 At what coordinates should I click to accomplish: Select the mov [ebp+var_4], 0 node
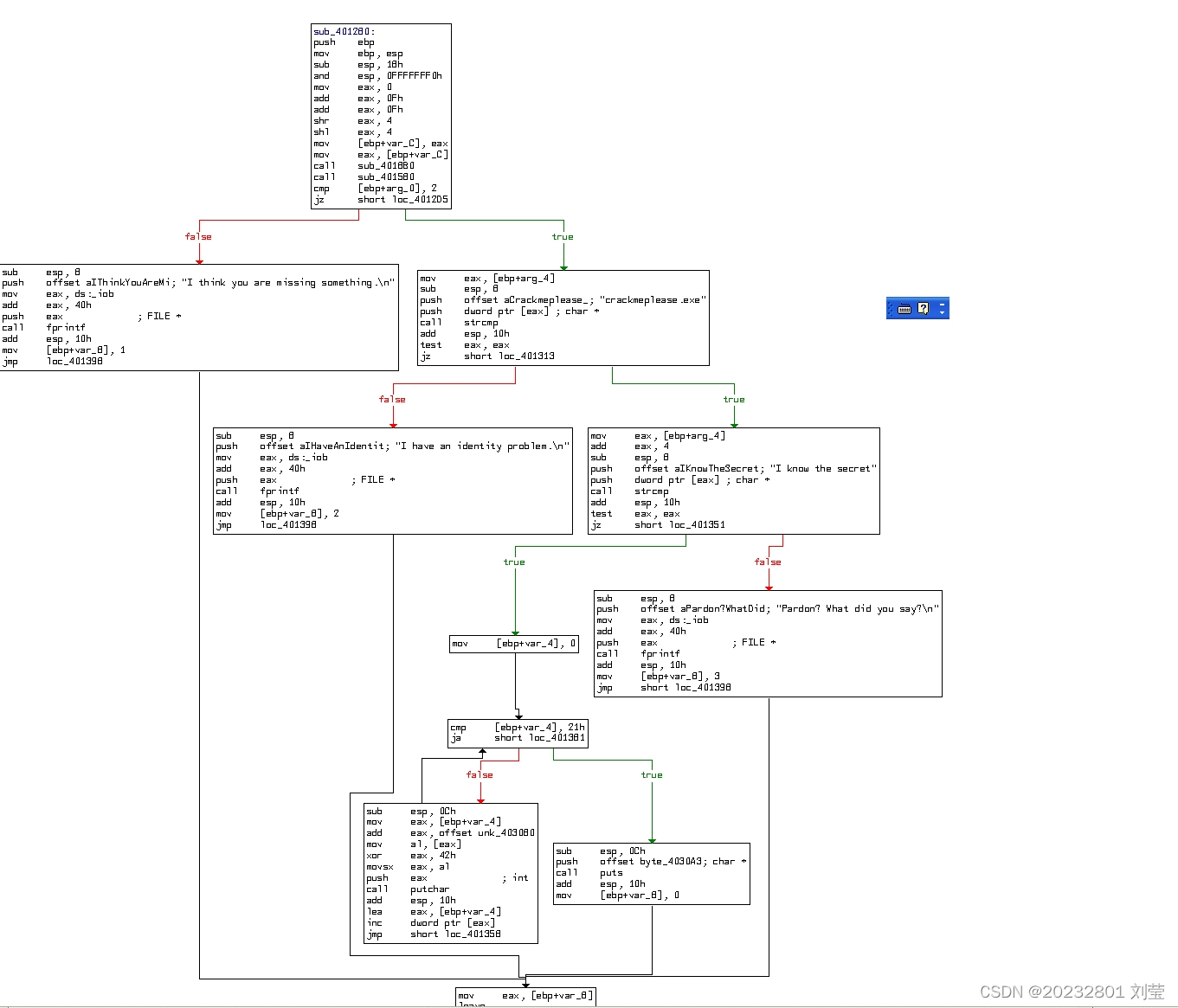pyautogui.click(x=514, y=643)
